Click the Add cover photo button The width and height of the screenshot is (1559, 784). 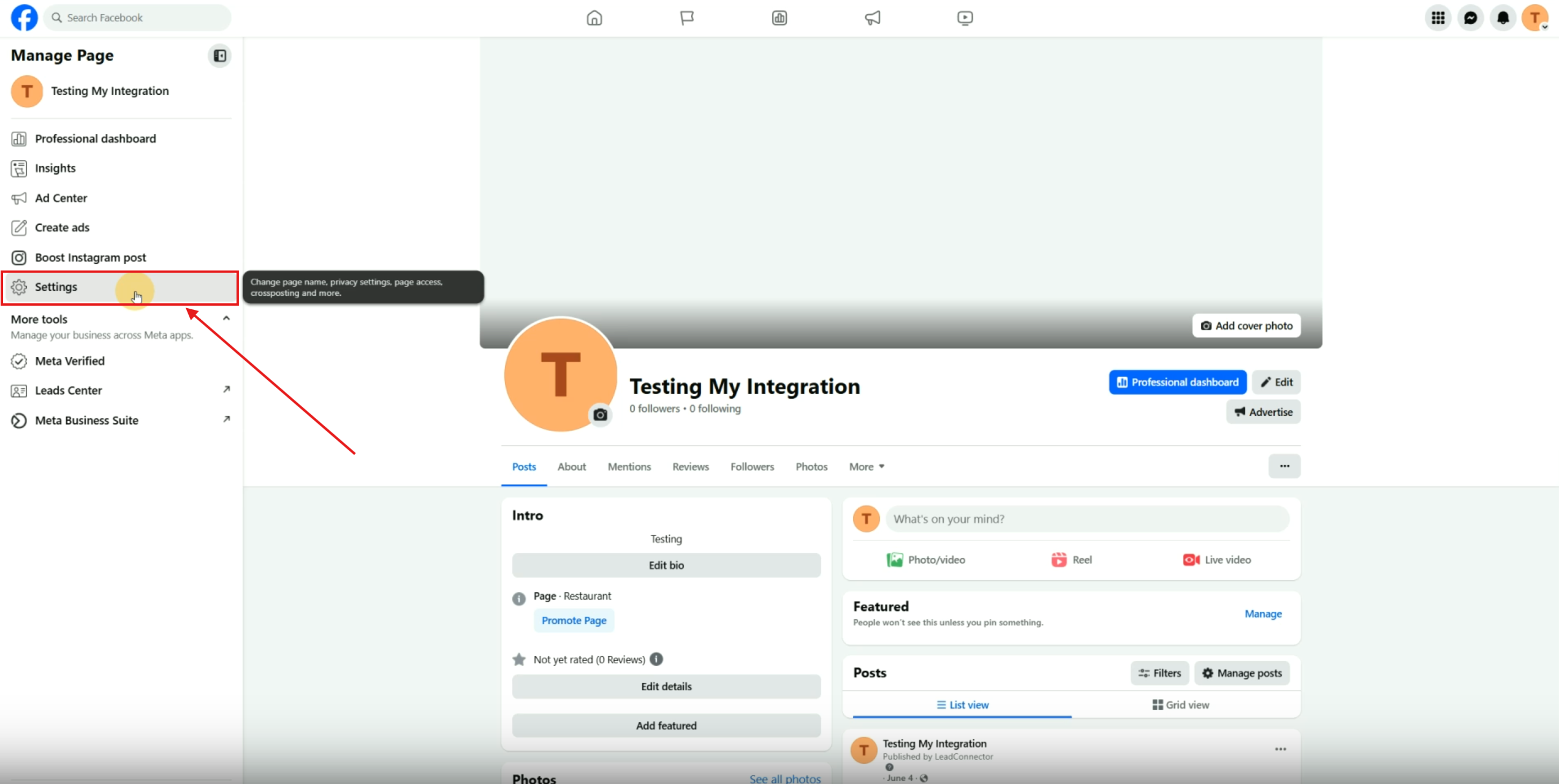point(1246,326)
